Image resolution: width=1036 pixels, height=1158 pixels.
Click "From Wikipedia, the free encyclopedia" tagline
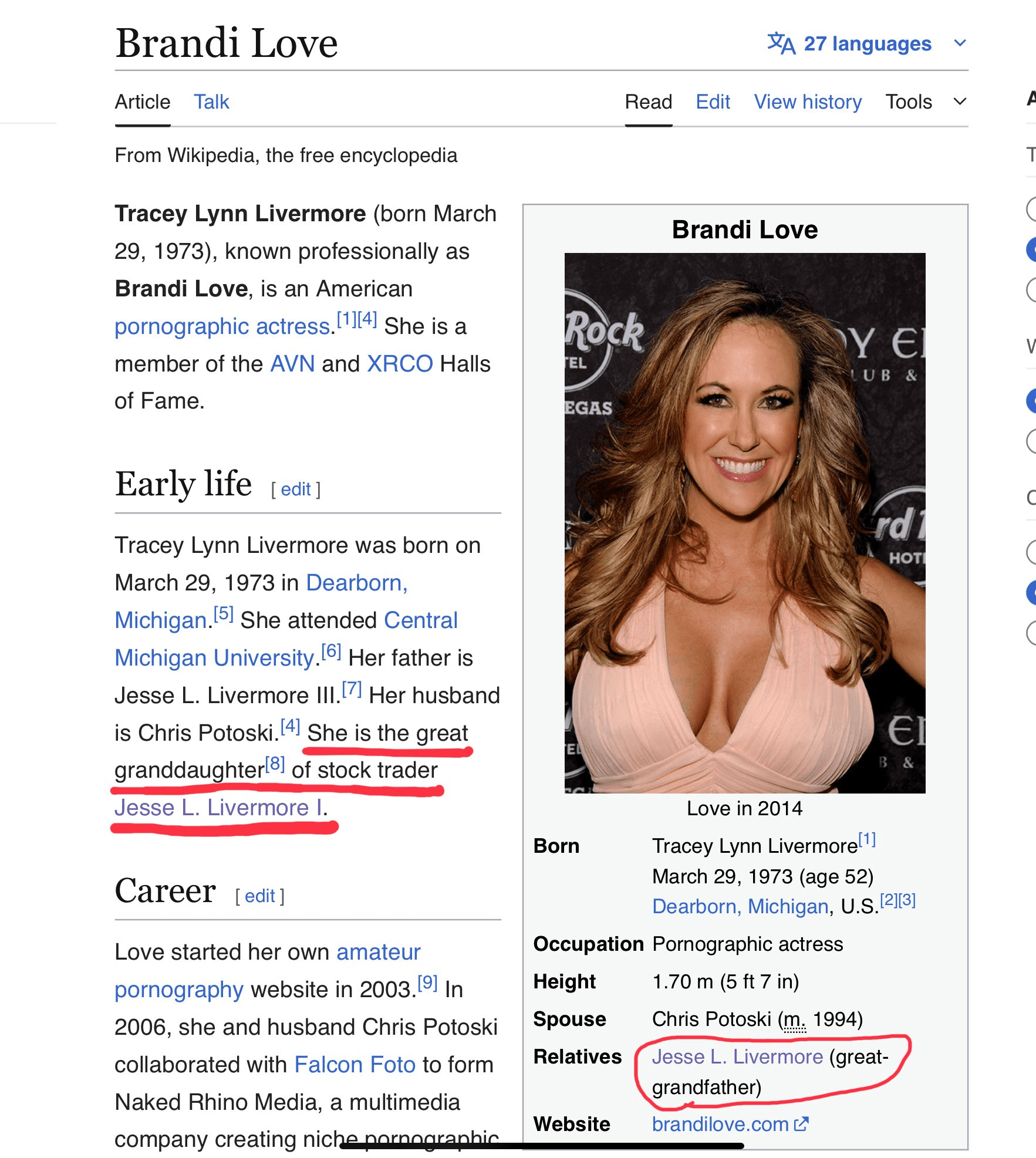pyautogui.click(x=286, y=156)
